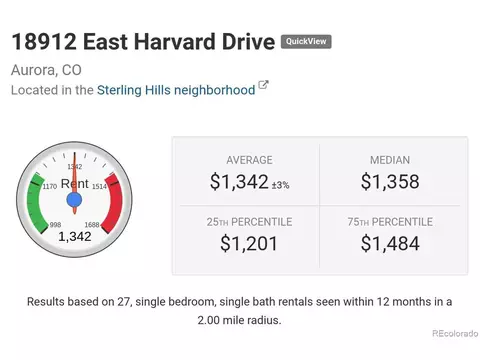Click the ±3% margin indicator

pyautogui.click(x=280, y=185)
